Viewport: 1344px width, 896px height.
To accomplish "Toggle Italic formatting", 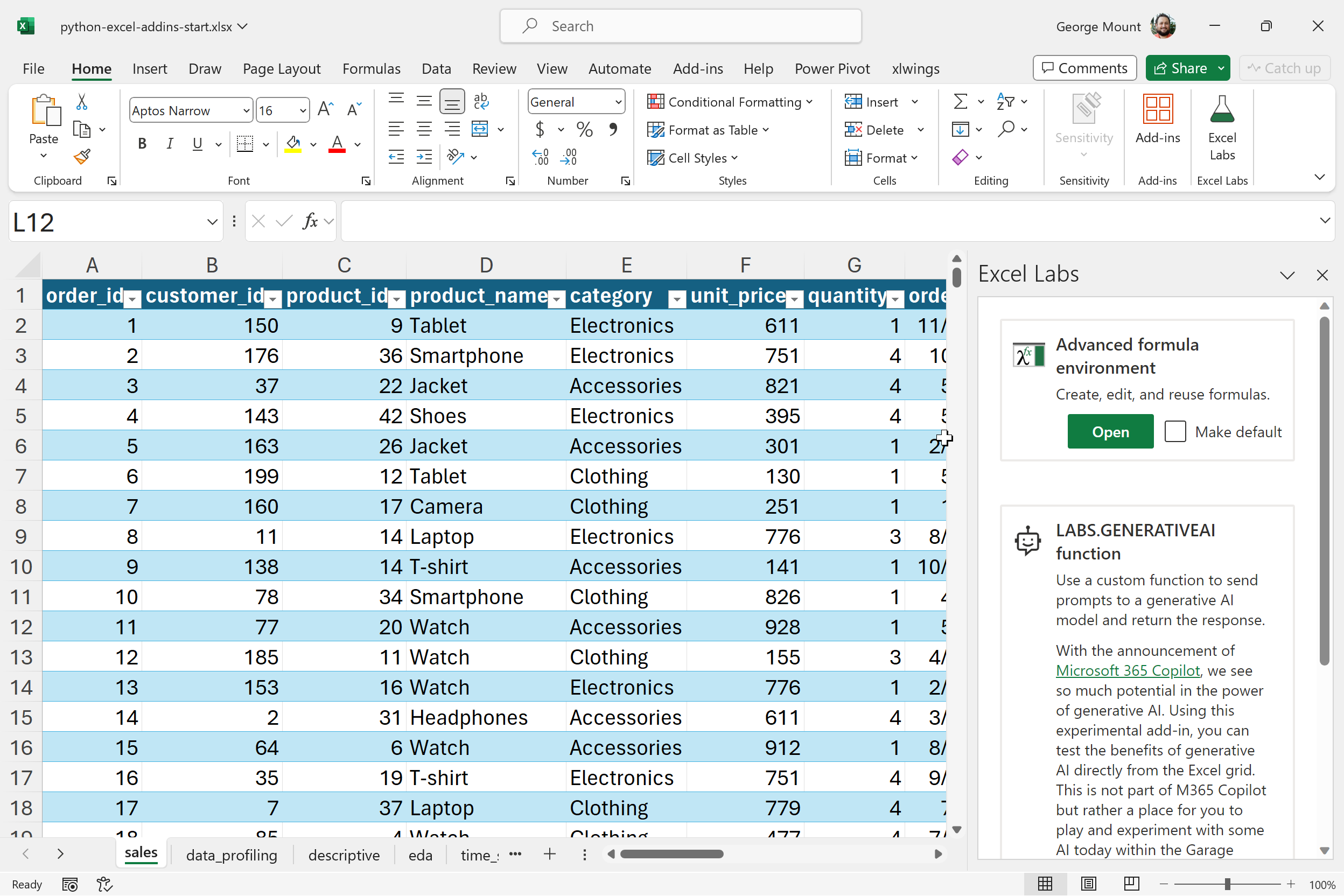I will [x=170, y=144].
